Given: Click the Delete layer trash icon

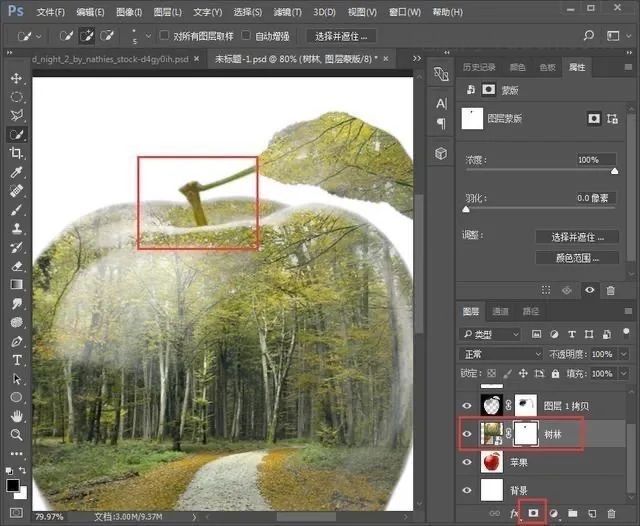Looking at the screenshot, I should pyautogui.click(x=611, y=513).
